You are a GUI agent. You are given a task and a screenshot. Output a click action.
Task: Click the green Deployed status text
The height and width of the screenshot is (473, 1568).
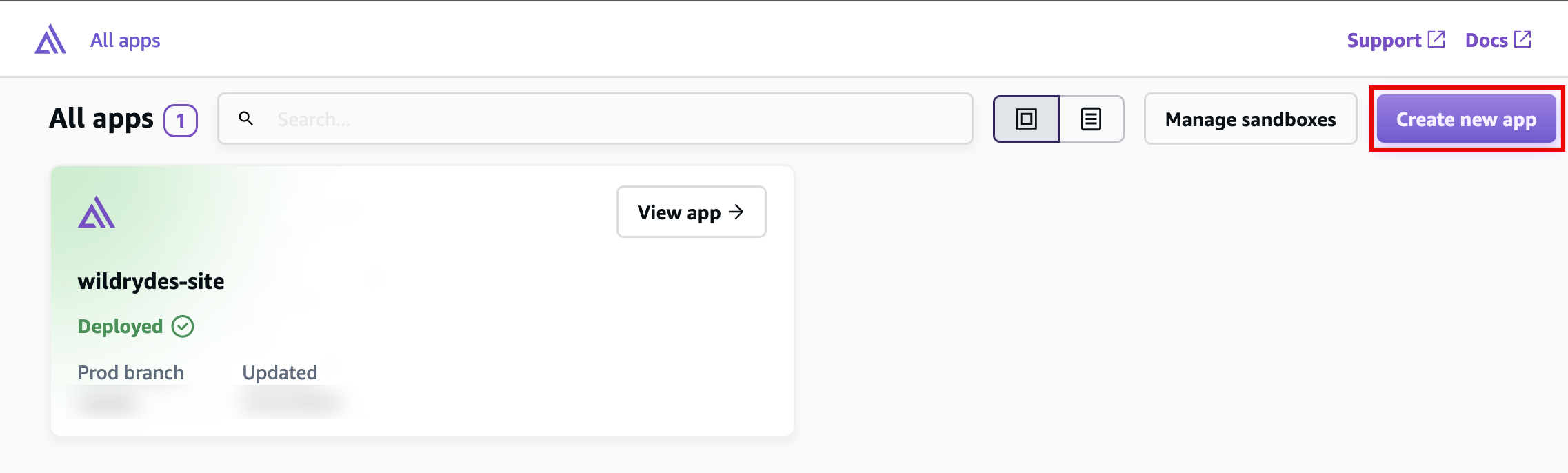pyautogui.click(x=120, y=326)
